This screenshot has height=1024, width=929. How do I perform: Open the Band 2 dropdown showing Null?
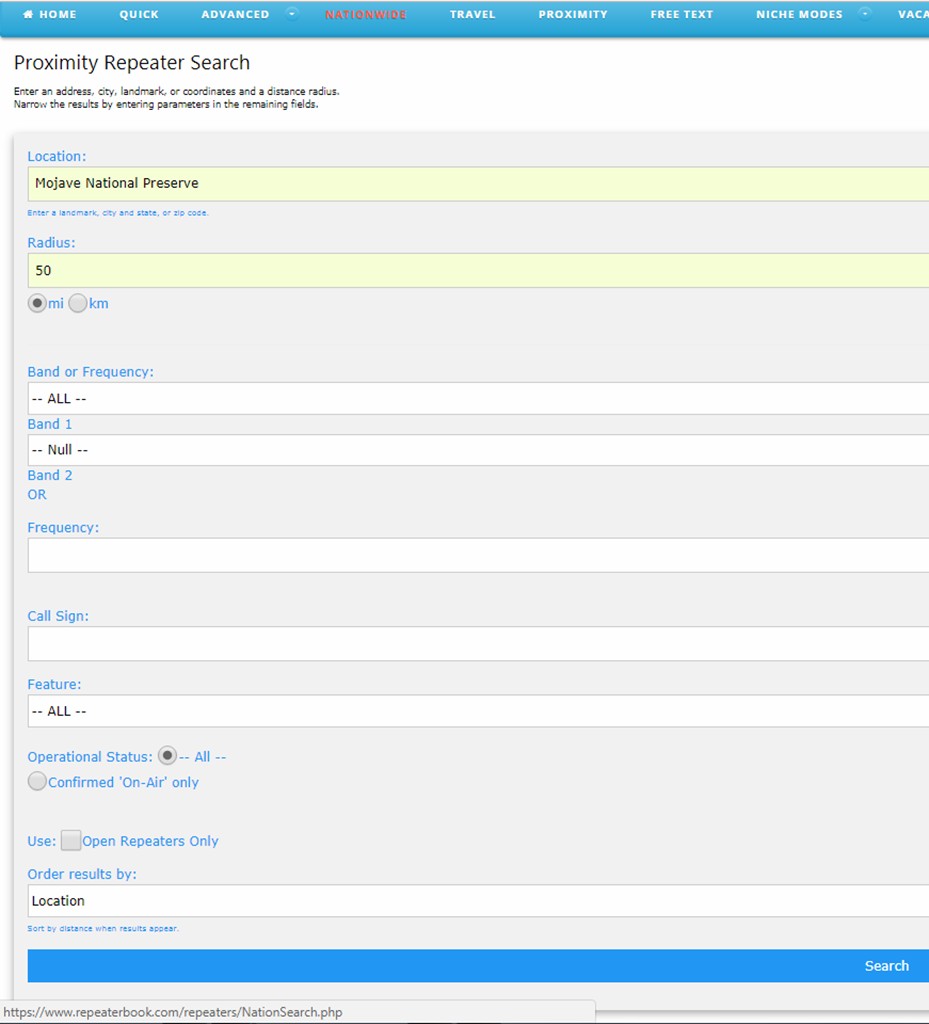click(478, 450)
